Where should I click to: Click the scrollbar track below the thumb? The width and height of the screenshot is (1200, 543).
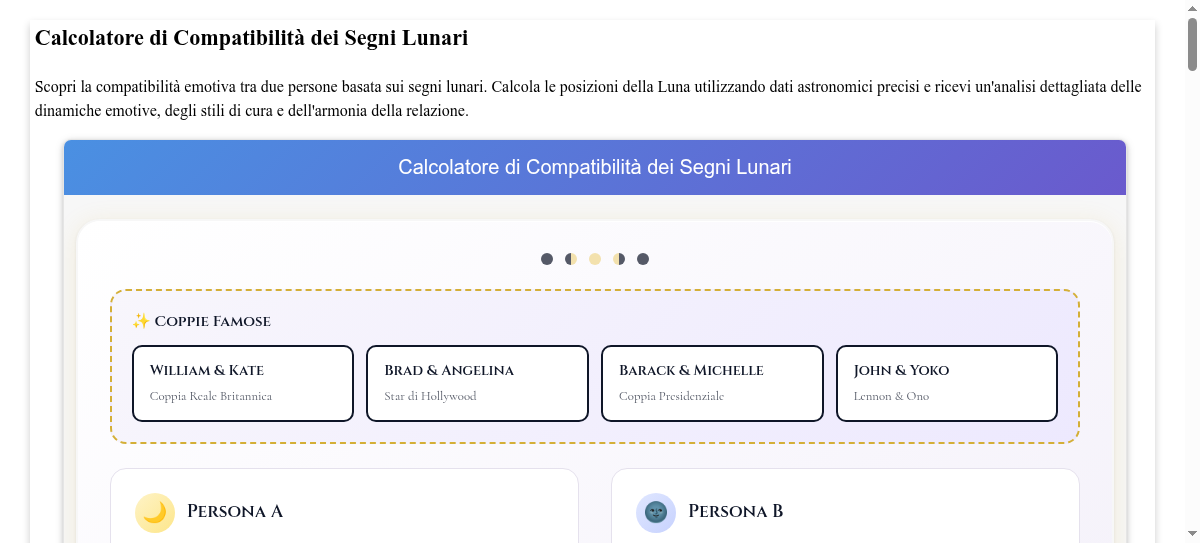coord(1191,300)
